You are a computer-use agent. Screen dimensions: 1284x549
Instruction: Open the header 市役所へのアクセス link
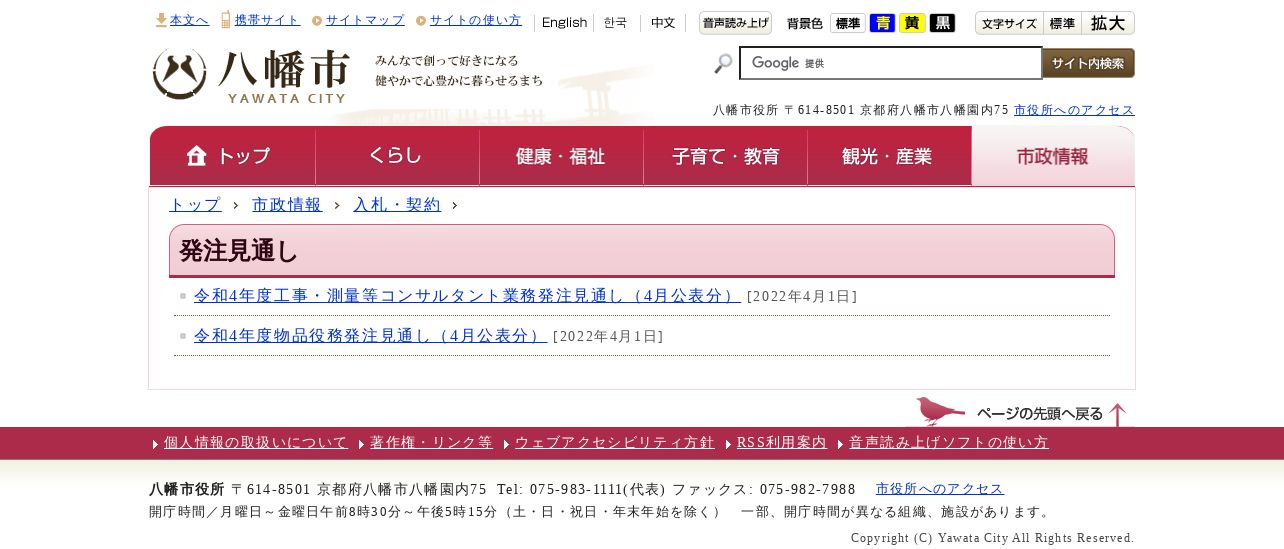1074,110
